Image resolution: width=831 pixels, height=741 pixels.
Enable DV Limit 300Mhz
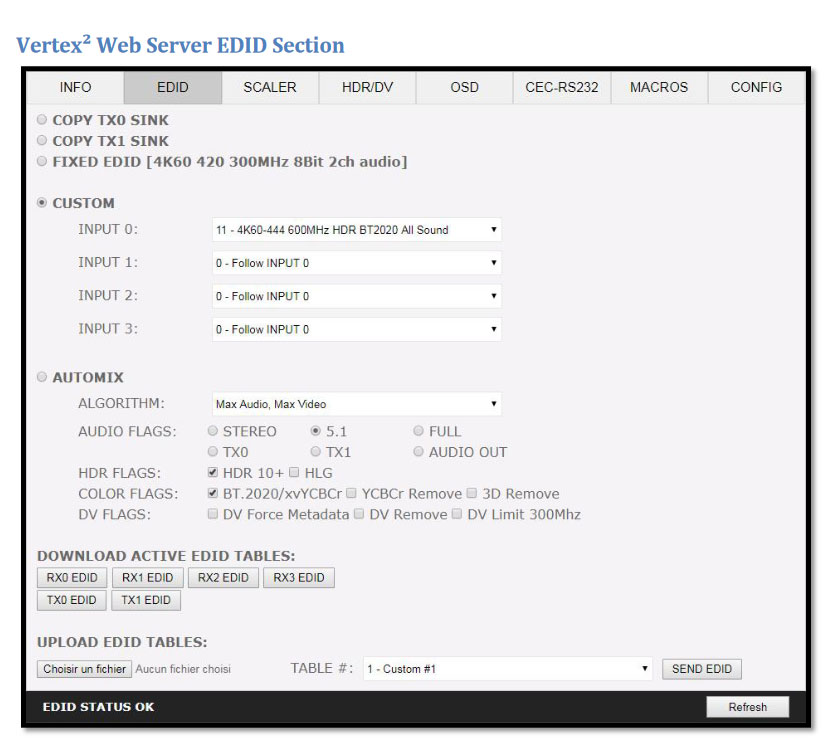(456, 514)
